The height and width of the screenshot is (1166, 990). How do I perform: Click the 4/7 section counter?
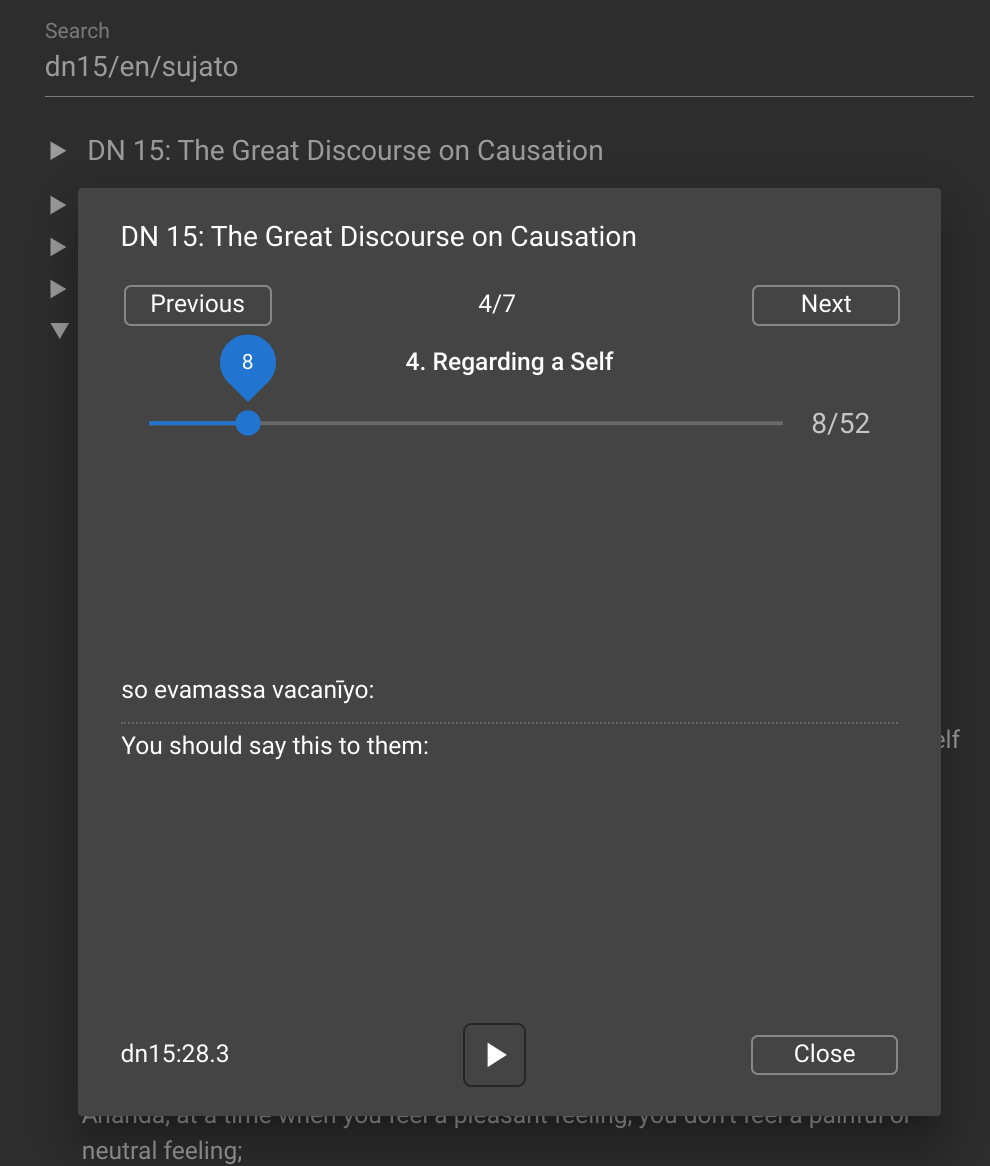pos(497,303)
